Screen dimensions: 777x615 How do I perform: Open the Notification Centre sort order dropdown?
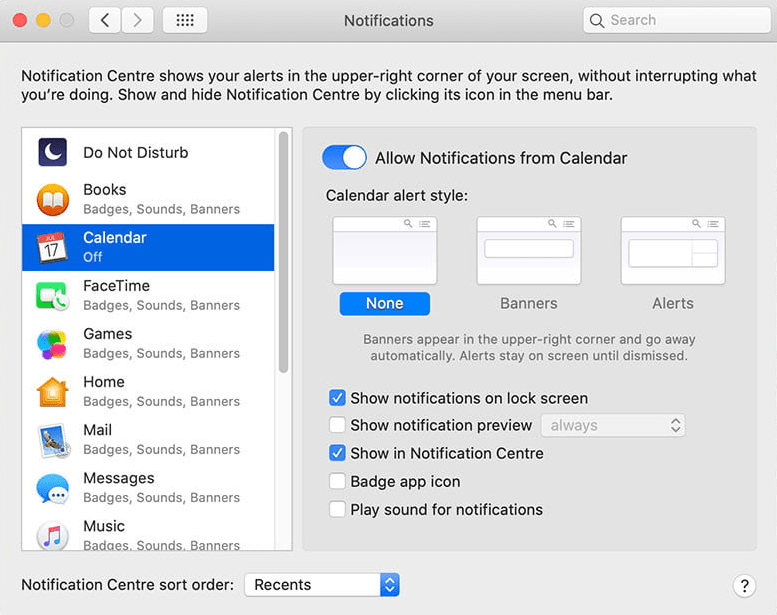point(322,585)
